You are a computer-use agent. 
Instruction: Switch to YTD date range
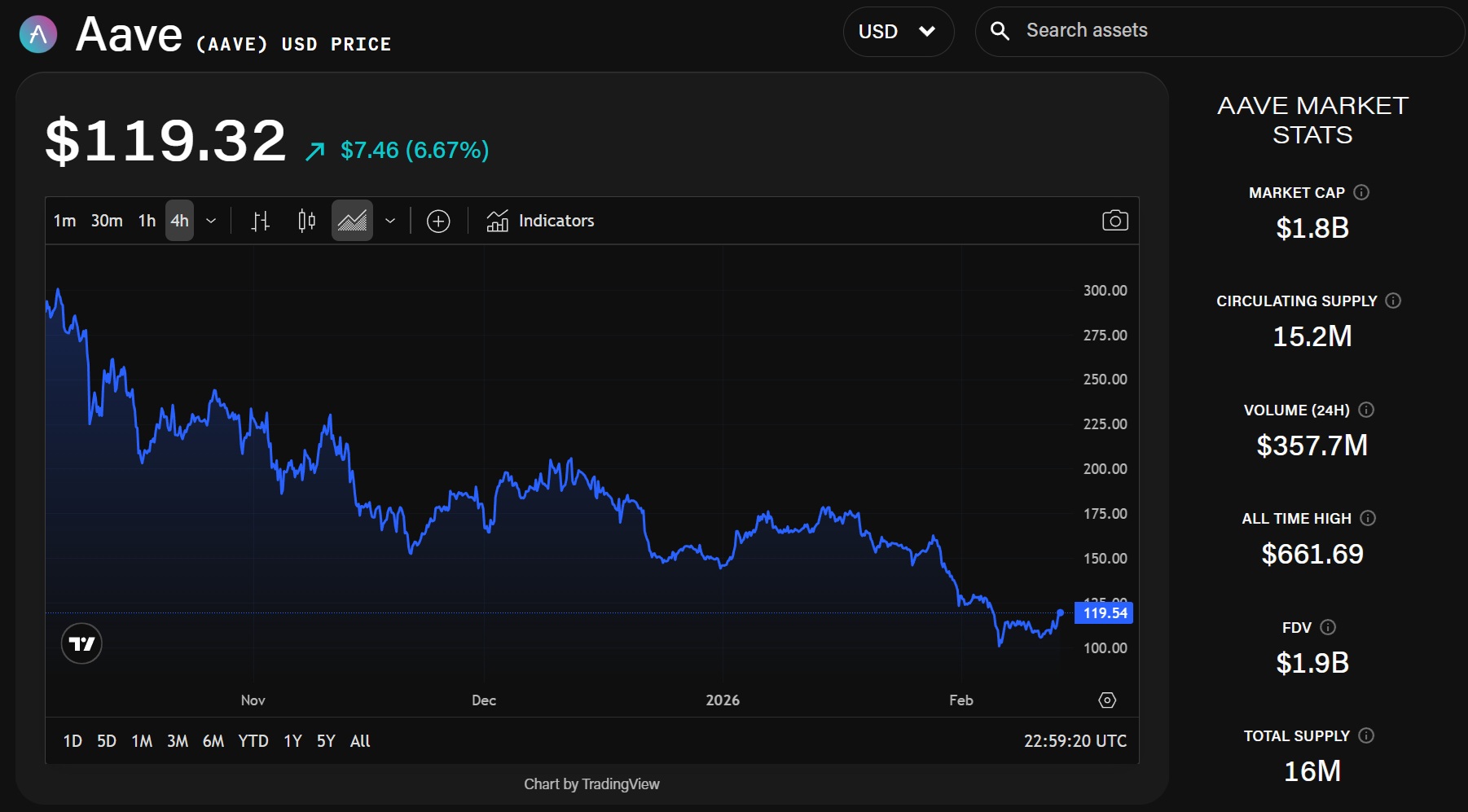click(253, 741)
